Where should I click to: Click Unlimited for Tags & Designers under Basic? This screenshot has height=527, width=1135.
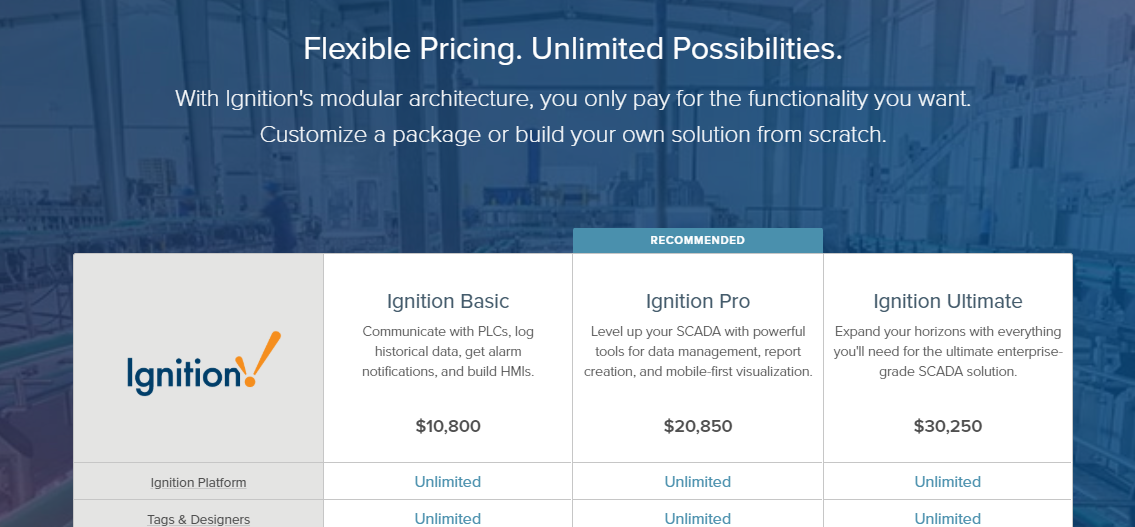click(x=448, y=518)
